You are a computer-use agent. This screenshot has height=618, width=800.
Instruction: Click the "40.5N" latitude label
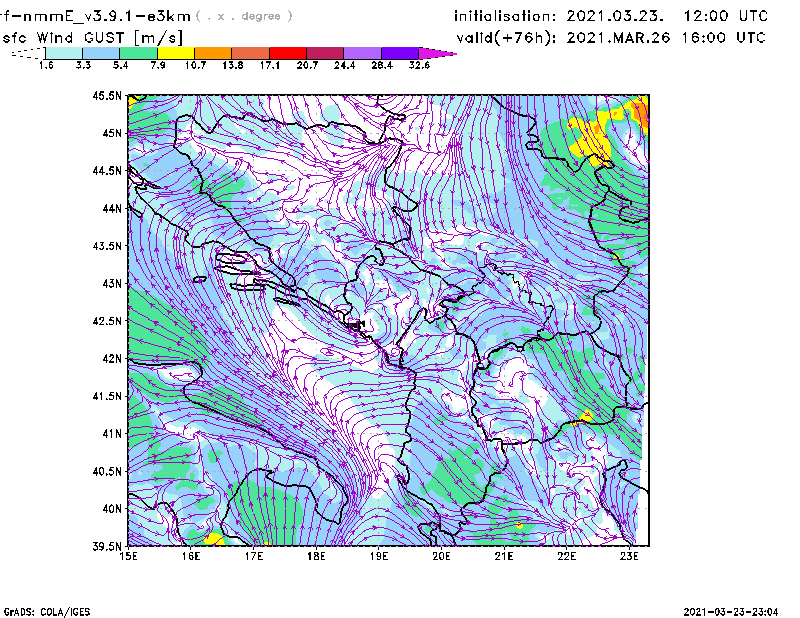tap(107, 471)
